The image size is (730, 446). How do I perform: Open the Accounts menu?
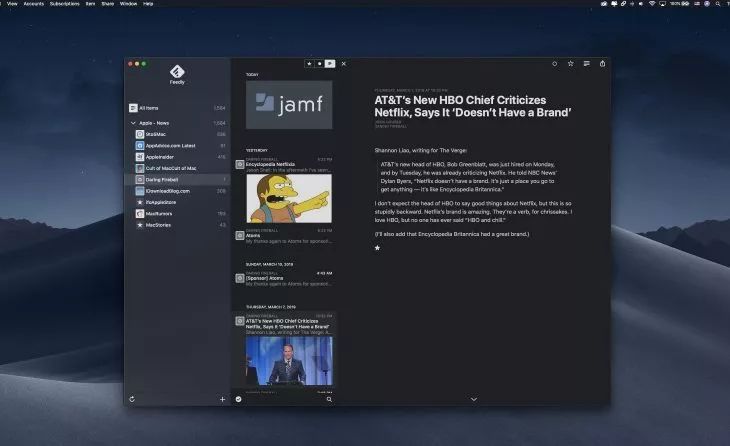click(34, 3)
